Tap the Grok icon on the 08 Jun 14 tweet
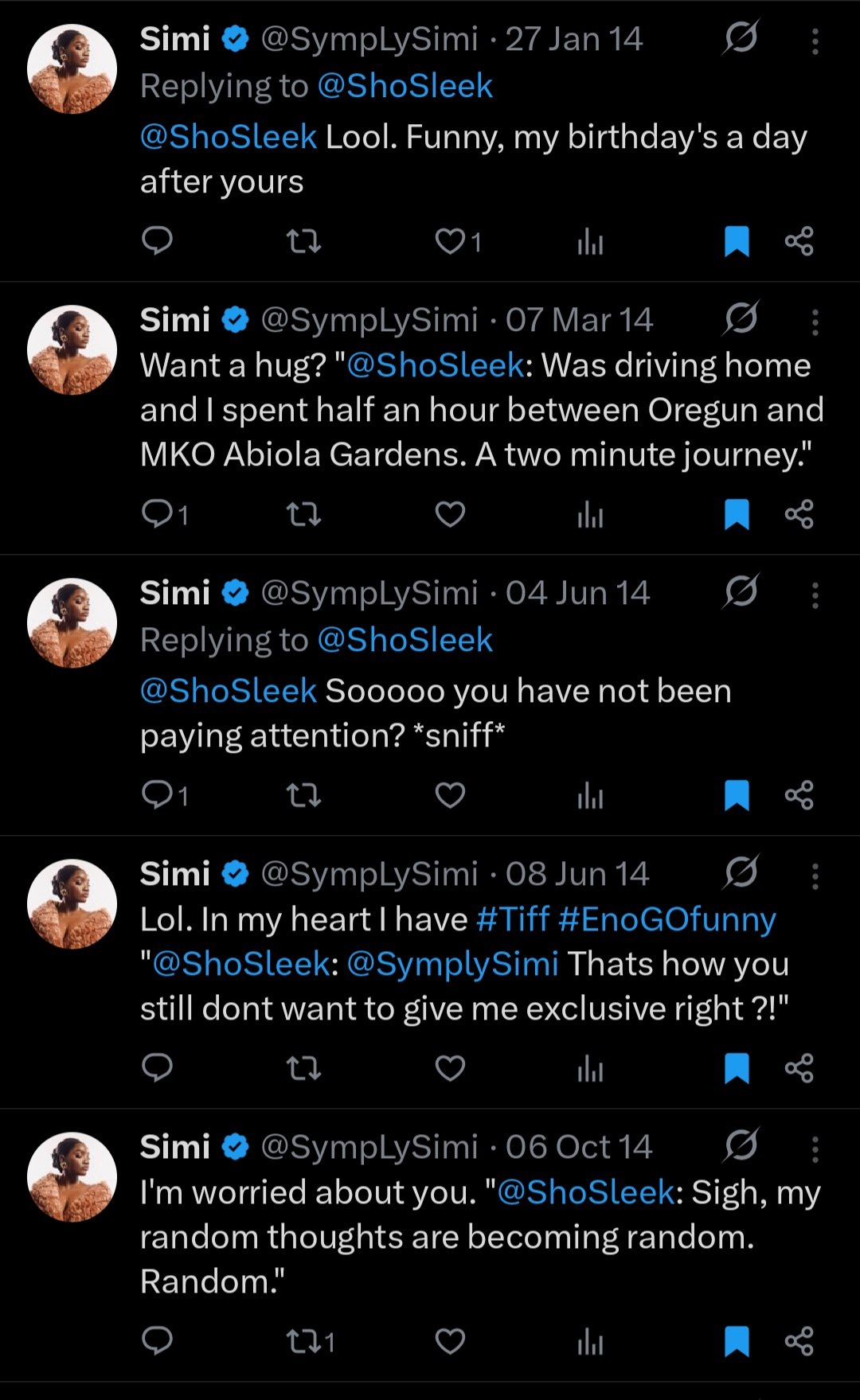860x1400 pixels. [x=741, y=872]
